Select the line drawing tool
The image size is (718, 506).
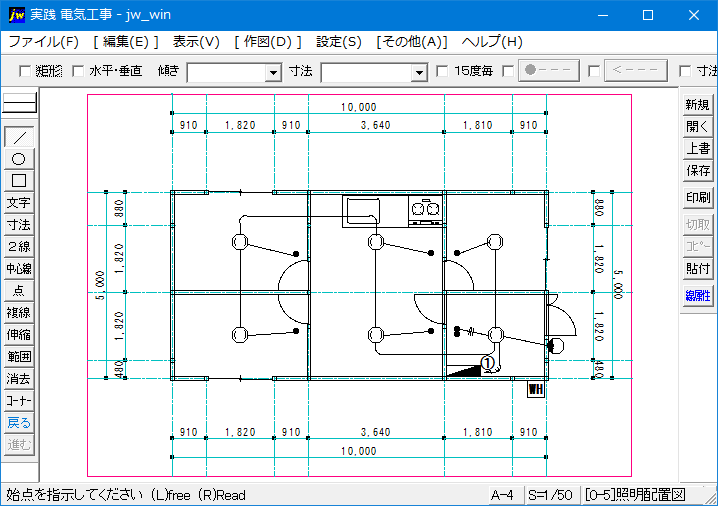pos(19,137)
